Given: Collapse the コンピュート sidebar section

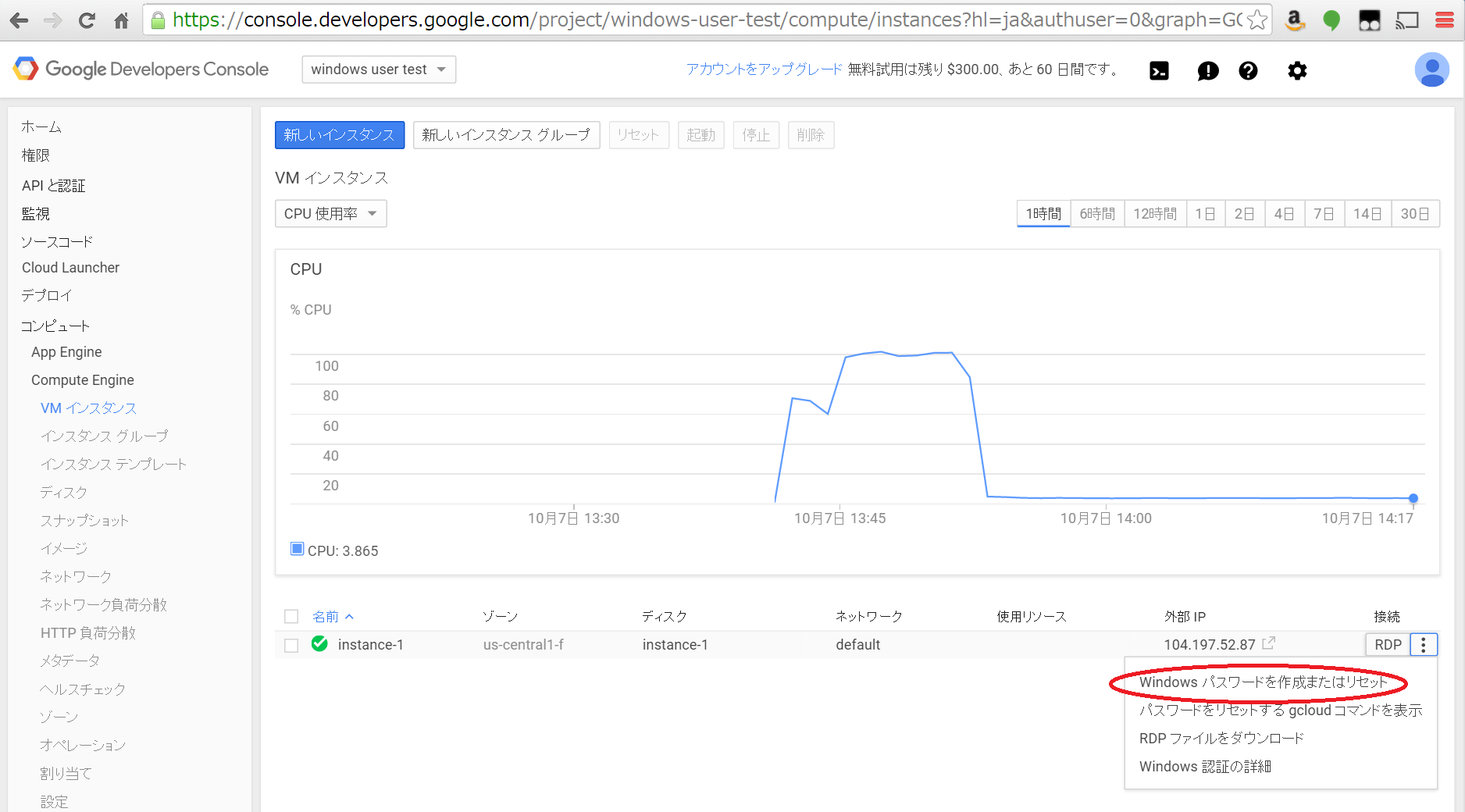Looking at the screenshot, I should (55, 326).
